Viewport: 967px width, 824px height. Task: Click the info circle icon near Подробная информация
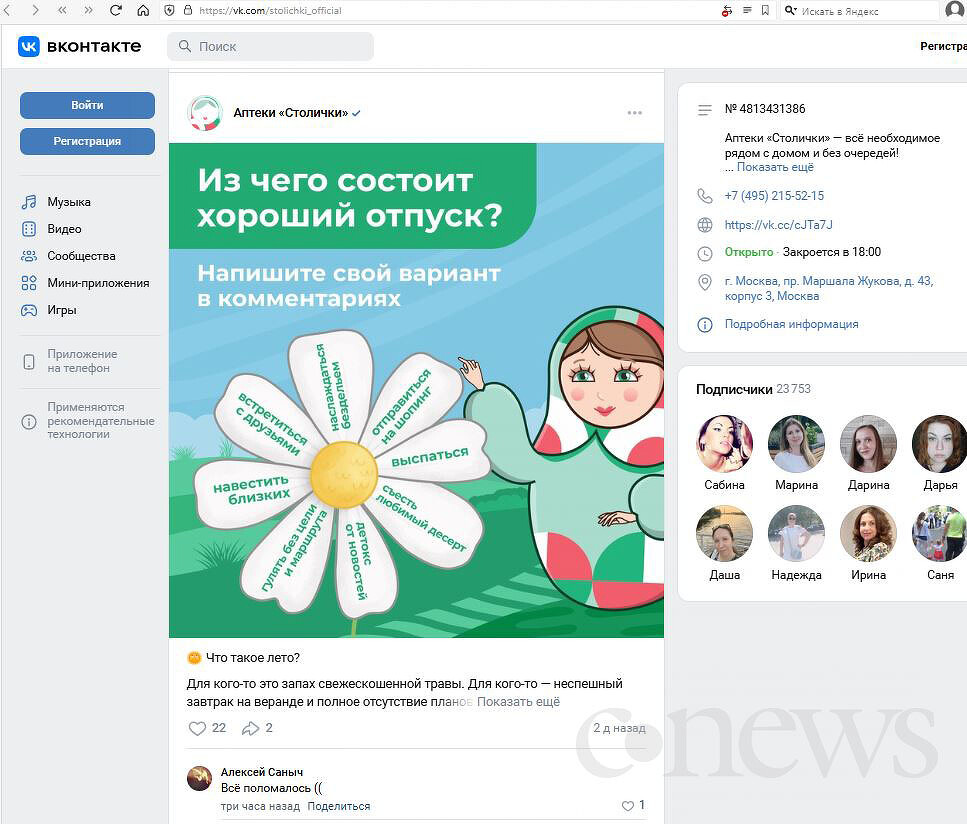[x=704, y=324]
